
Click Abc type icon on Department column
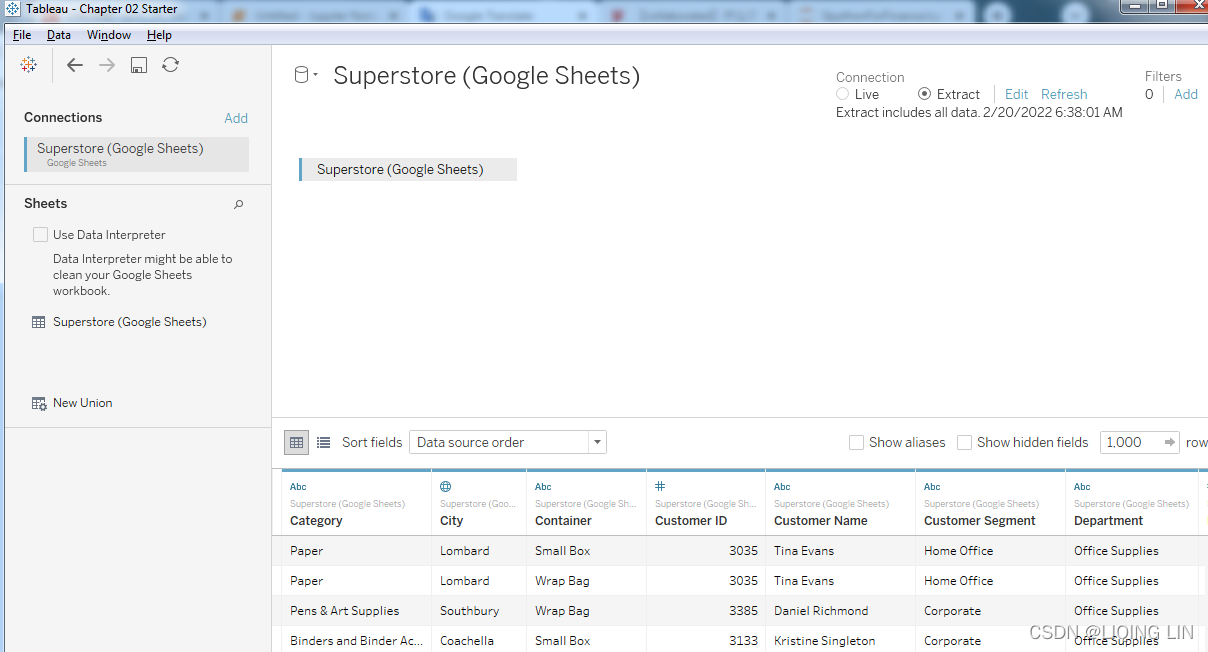coord(1082,487)
